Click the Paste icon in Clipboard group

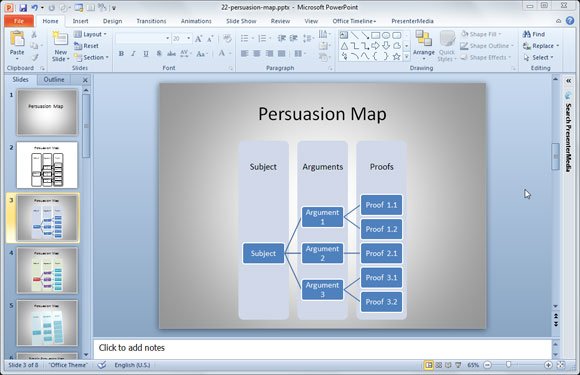coord(17,39)
